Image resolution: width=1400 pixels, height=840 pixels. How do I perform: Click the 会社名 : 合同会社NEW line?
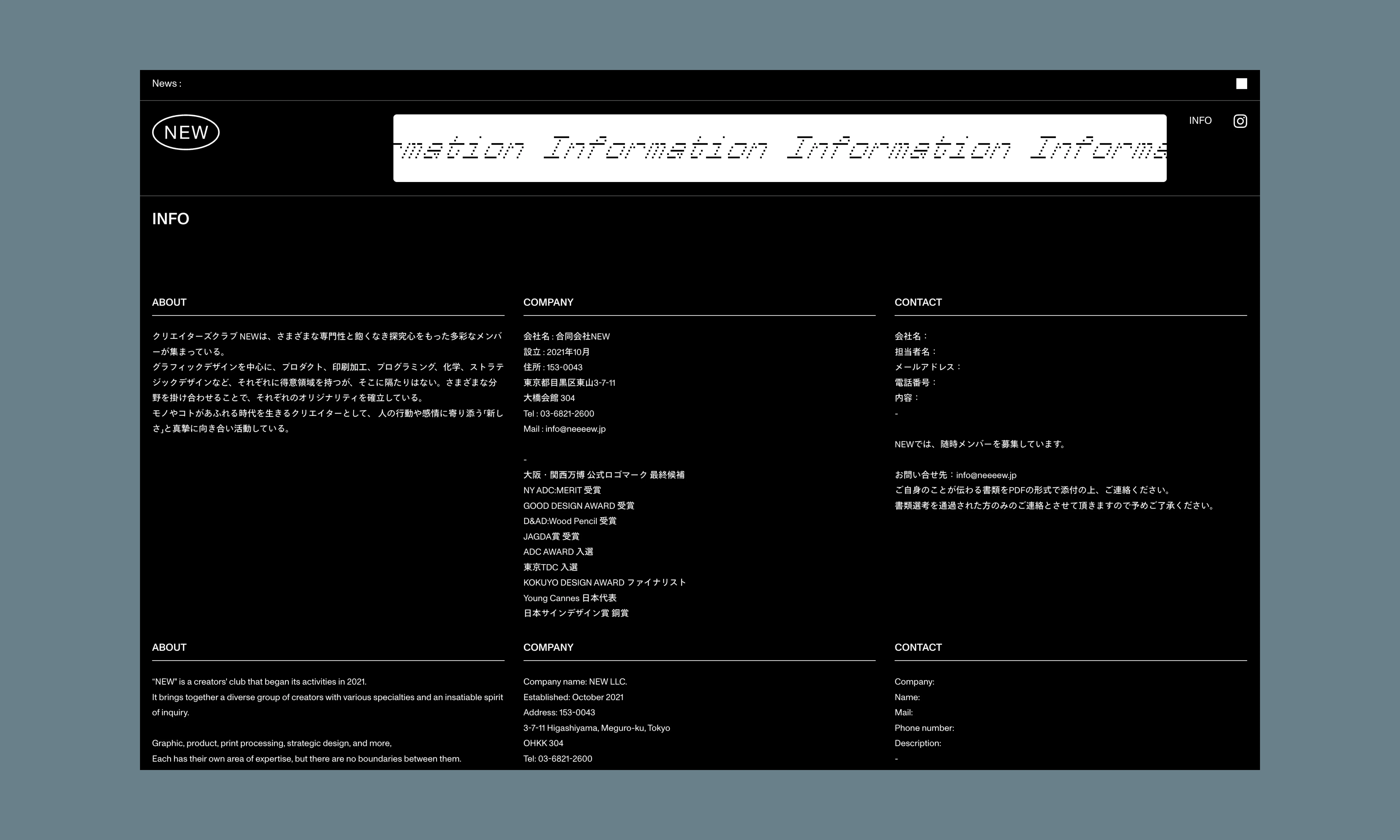(567, 337)
